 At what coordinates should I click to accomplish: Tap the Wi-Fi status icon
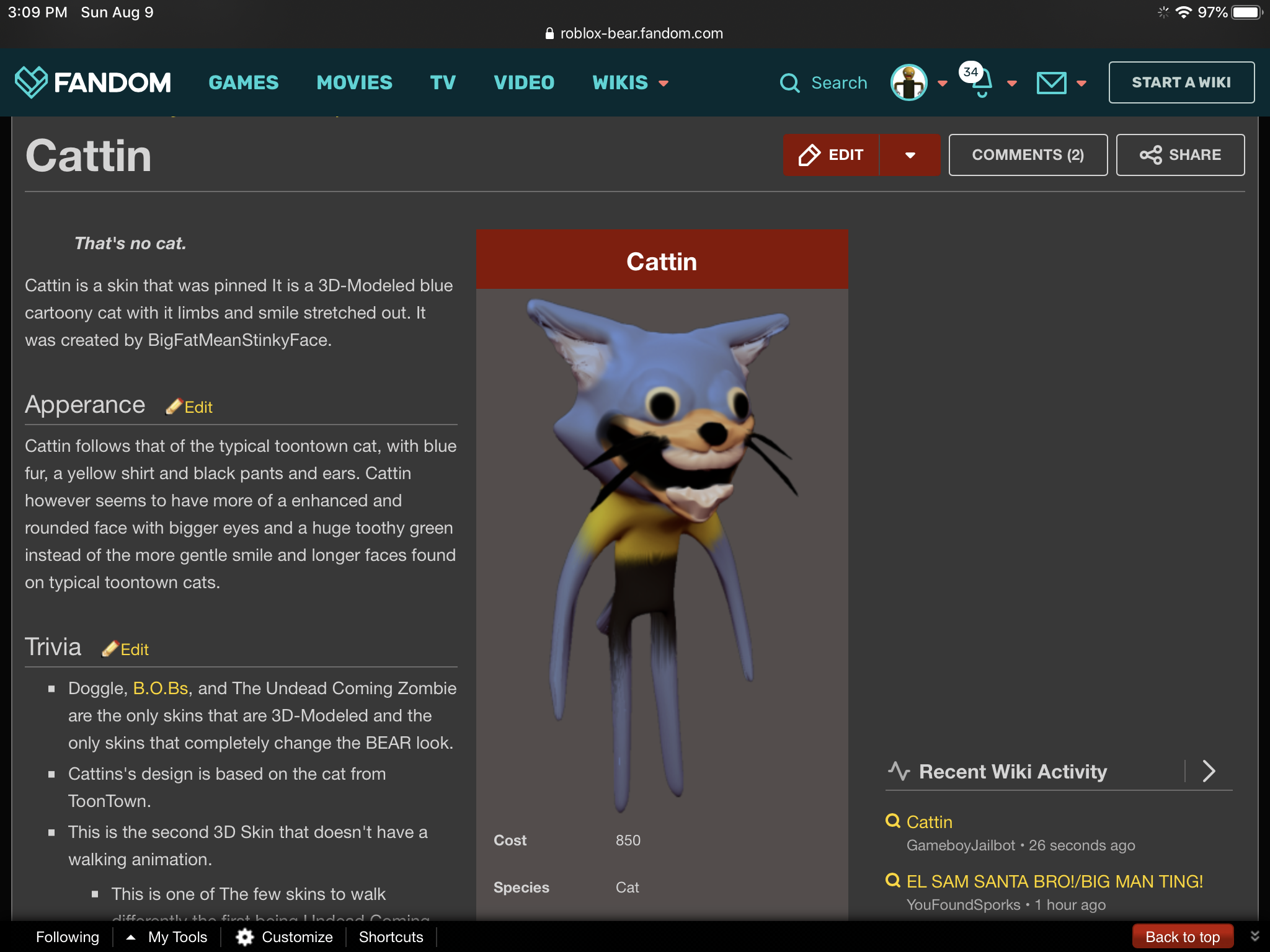1184,12
